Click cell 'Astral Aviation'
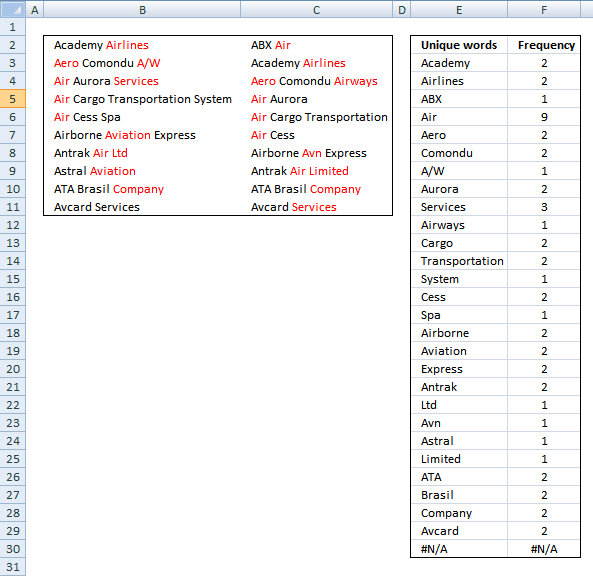Viewport: 593px width, 576px height. click(142, 171)
